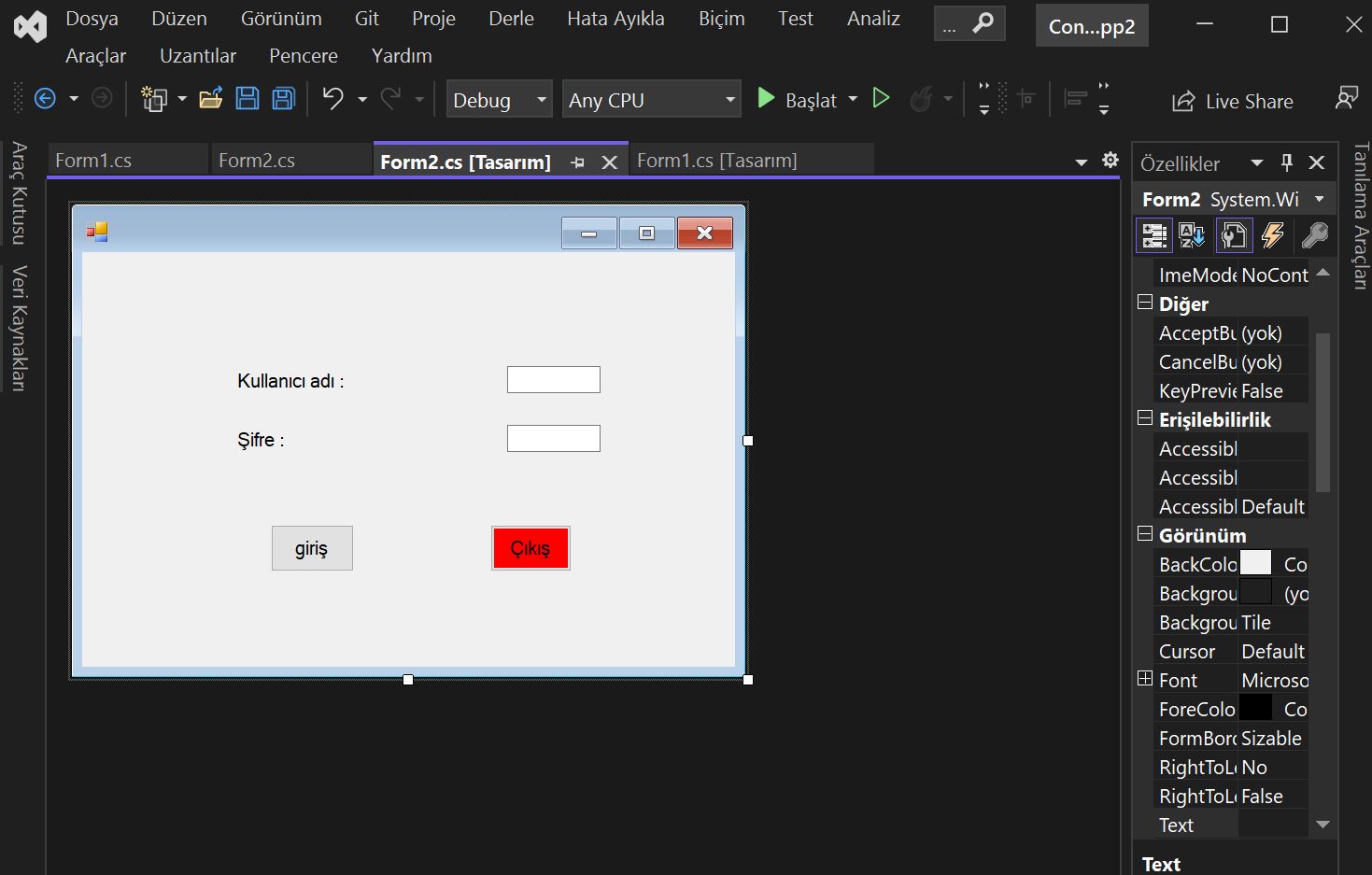This screenshot has width=1372, height=875.
Task: Pin the Form2.cs [Tasarım] tab
Action: [577, 162]
